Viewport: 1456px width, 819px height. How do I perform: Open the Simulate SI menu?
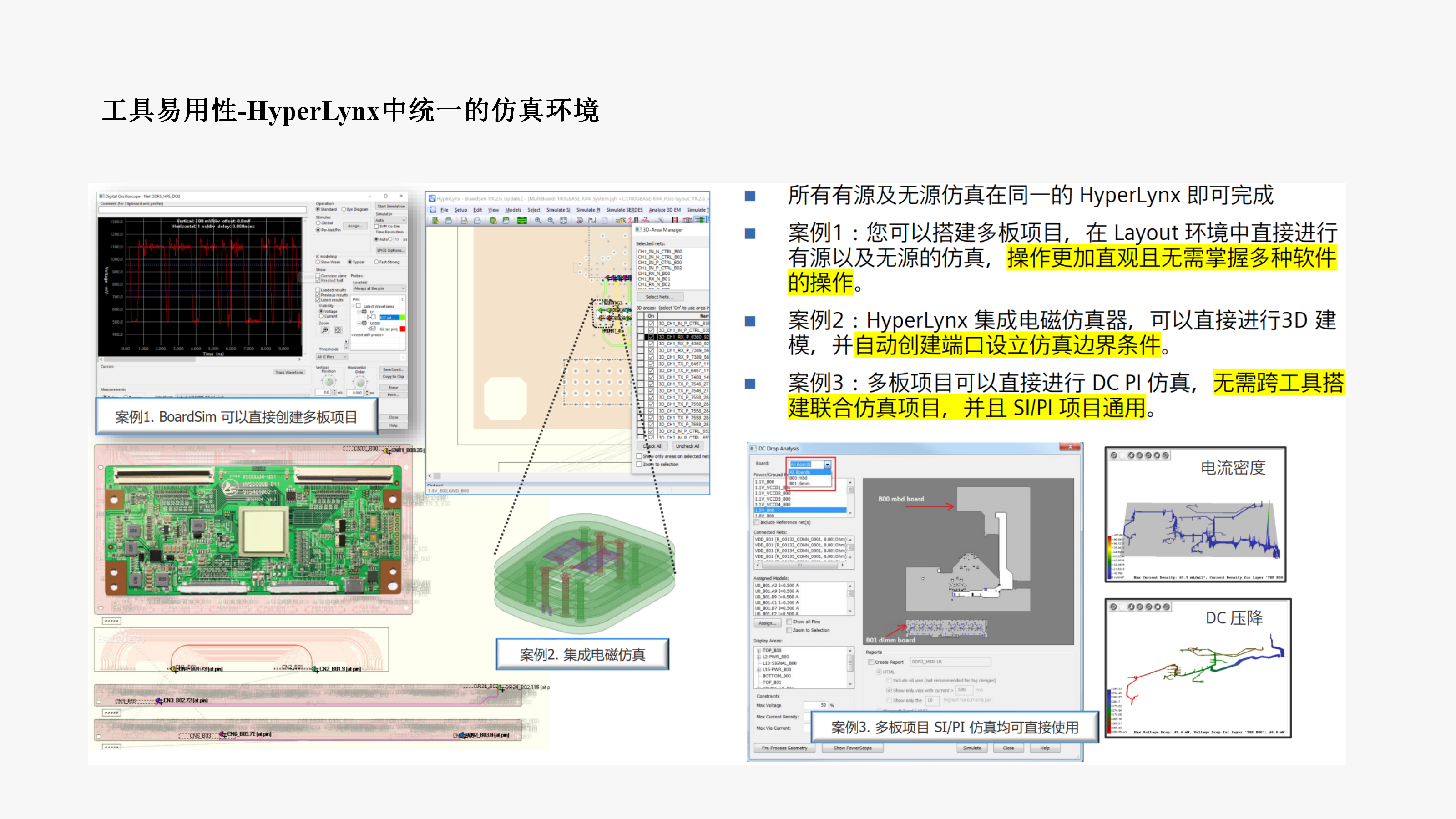tap(558, 210)
